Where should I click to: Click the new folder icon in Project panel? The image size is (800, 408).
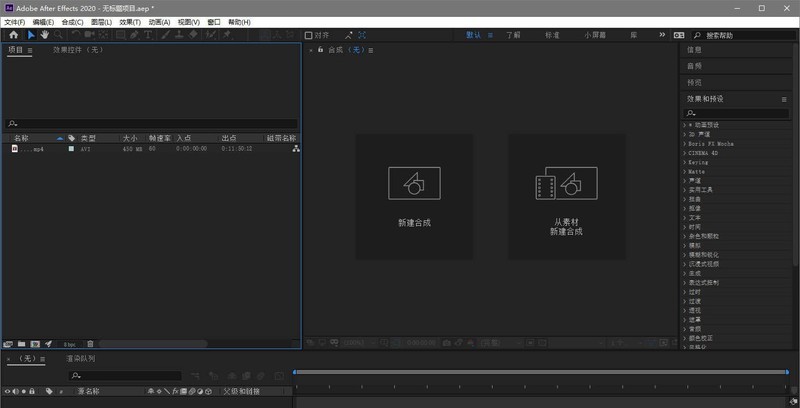click(21, 344)
